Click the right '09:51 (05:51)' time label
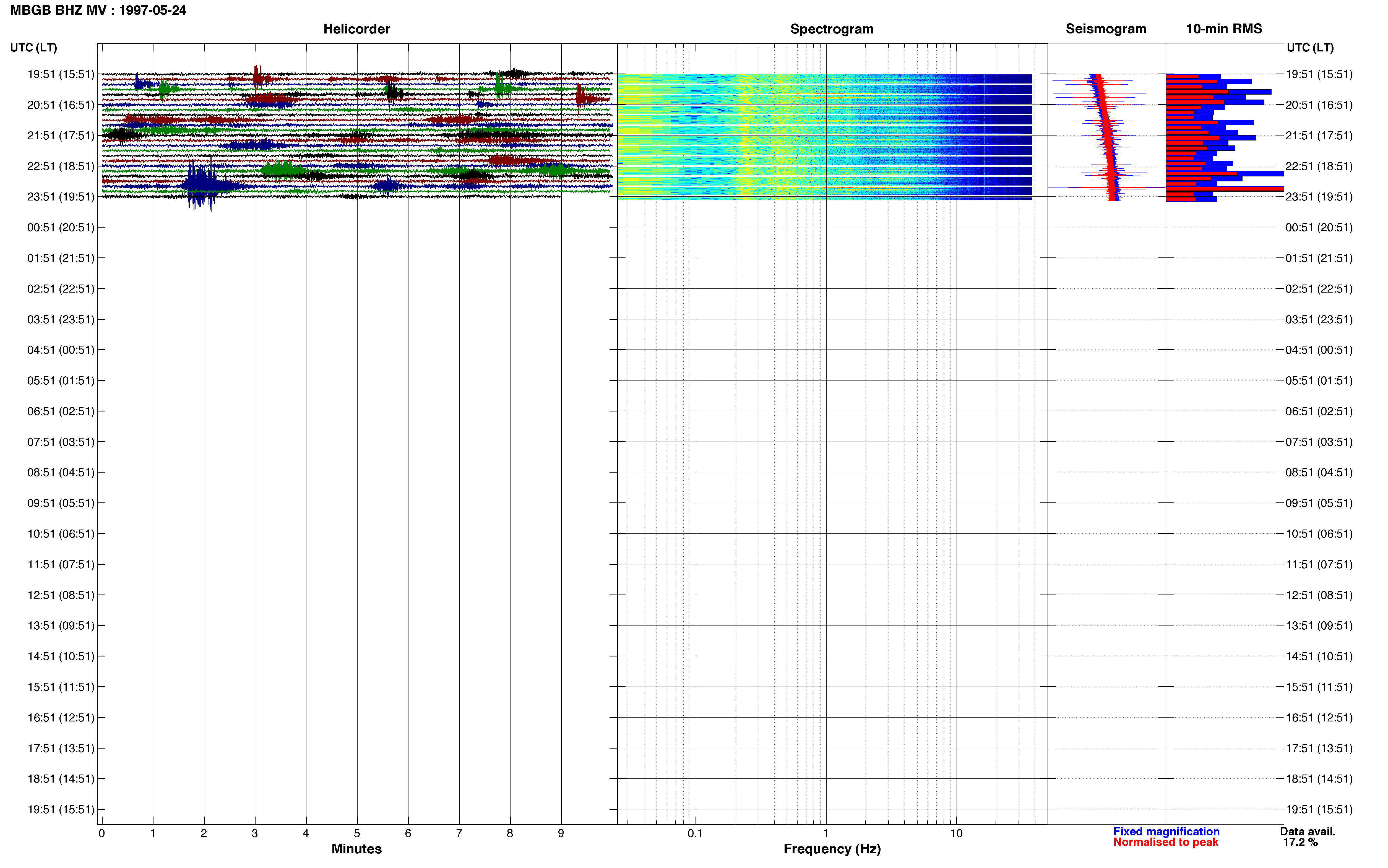The width and height of the screenshot is (1388, 868). 1319,503
